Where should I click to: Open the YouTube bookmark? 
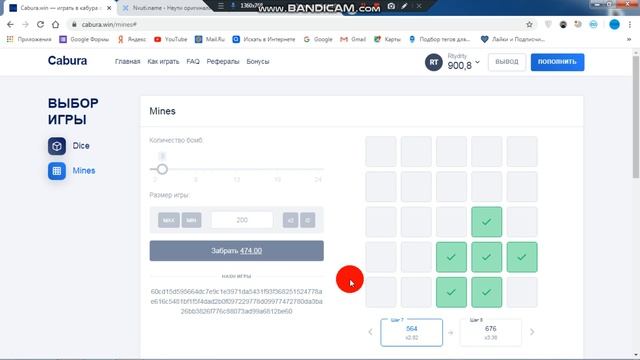click(171, 39)
